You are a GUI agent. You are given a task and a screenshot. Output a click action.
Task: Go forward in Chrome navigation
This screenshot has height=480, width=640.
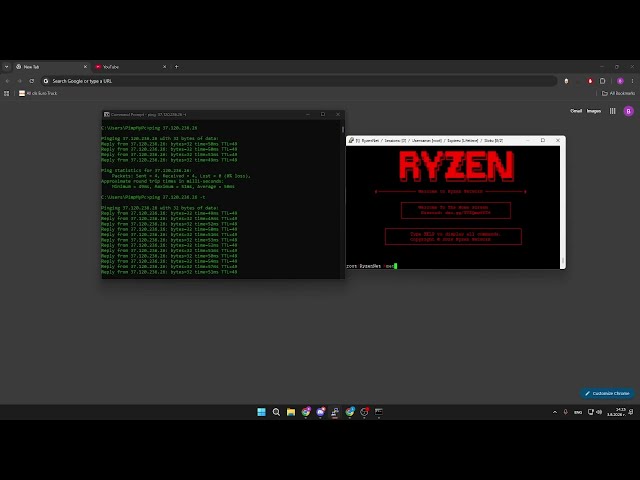point(20,81)
